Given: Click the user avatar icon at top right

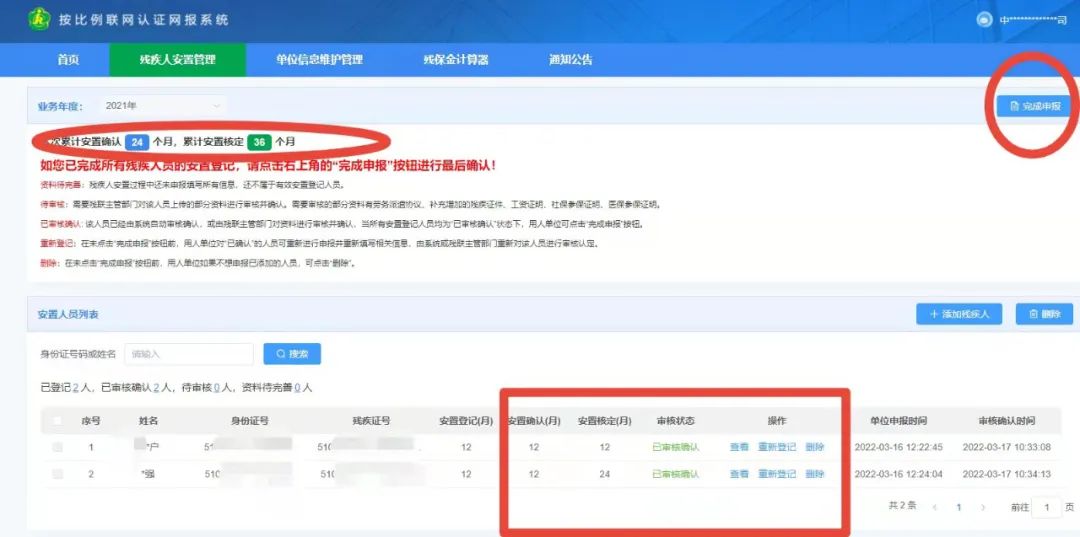Looking at the screenshot, I should [x=983, y=20].
